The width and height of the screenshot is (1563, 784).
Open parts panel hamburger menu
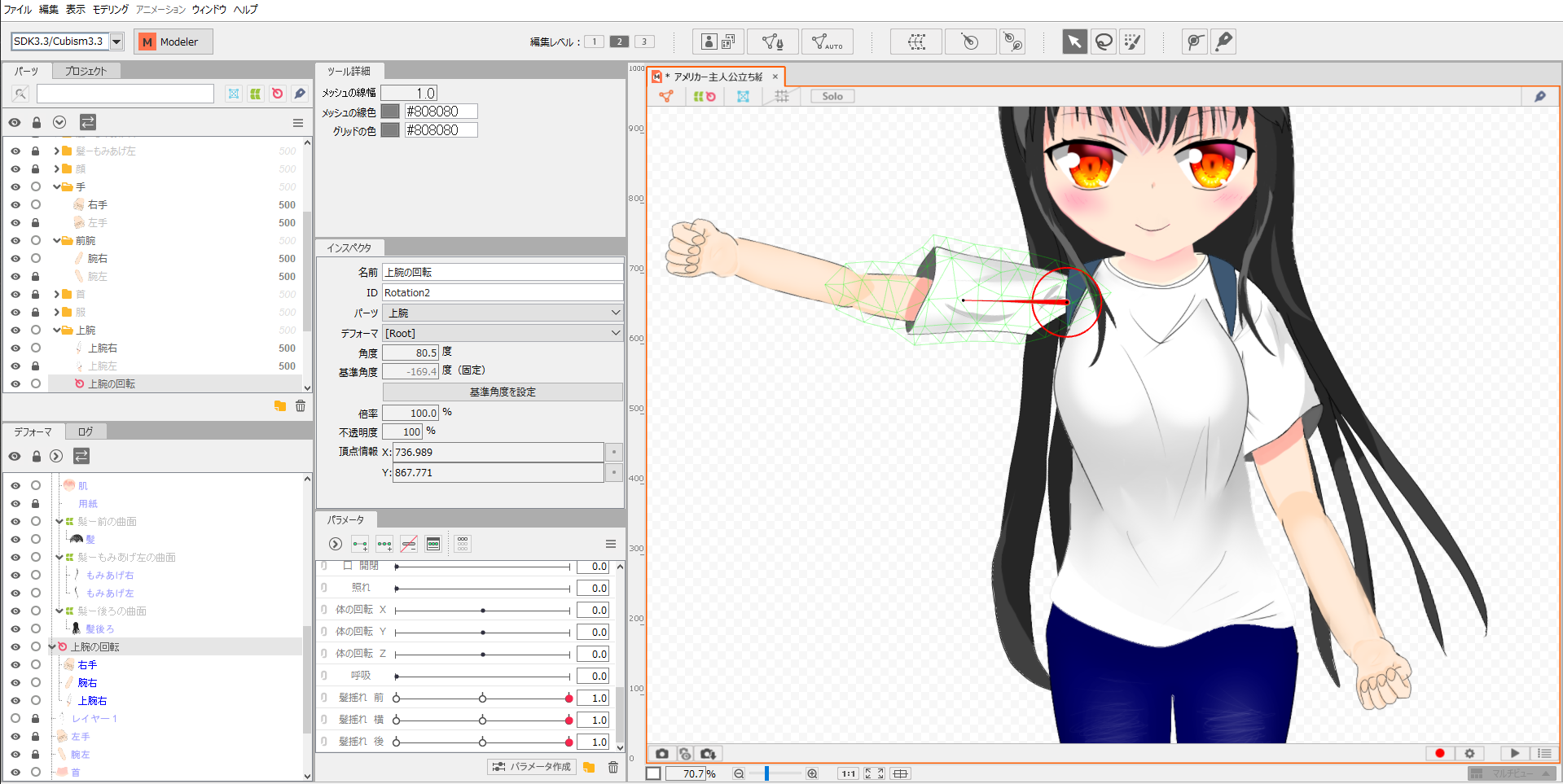pos(298,123)
